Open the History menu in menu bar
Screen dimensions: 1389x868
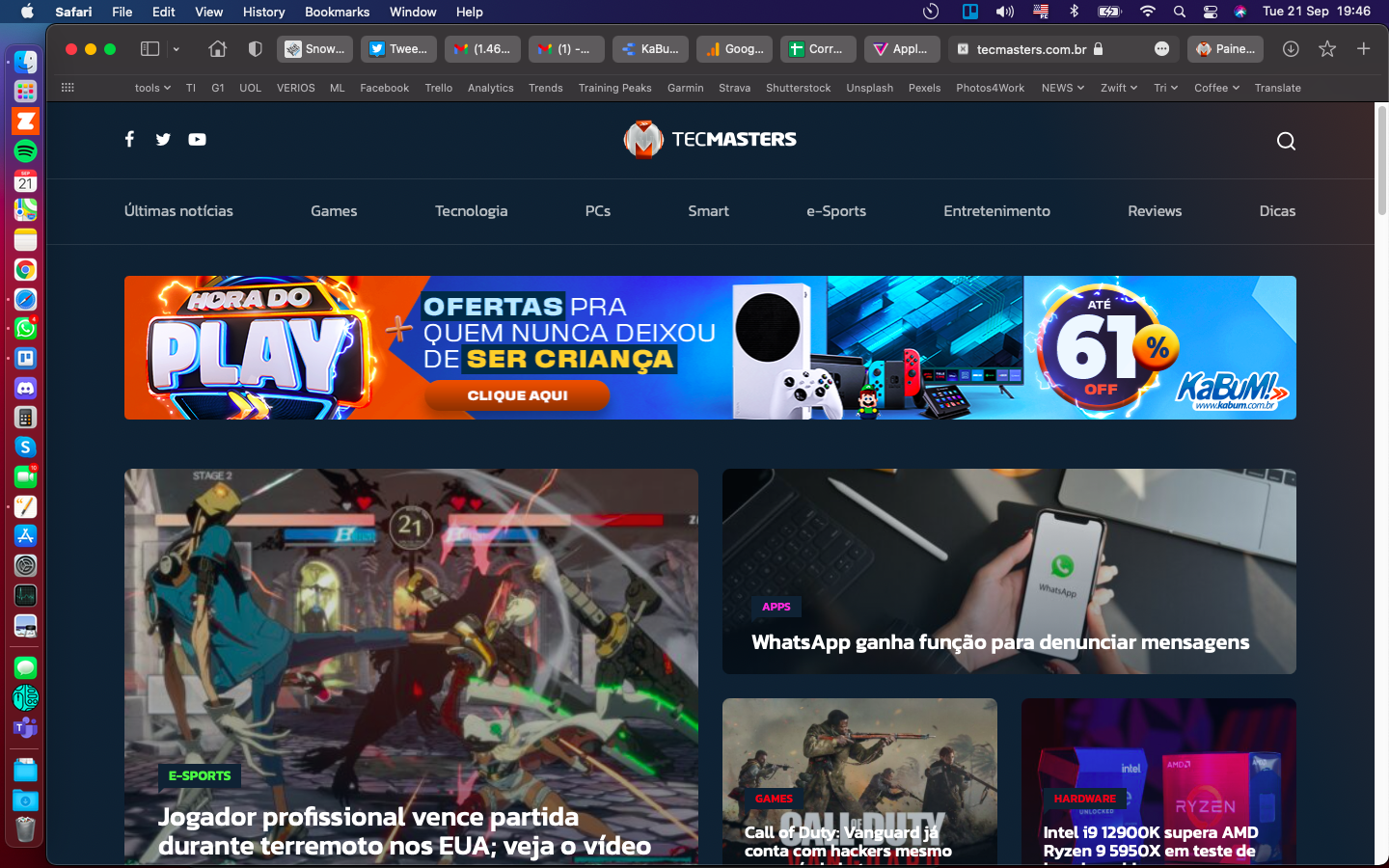click(x=263, y=12)
